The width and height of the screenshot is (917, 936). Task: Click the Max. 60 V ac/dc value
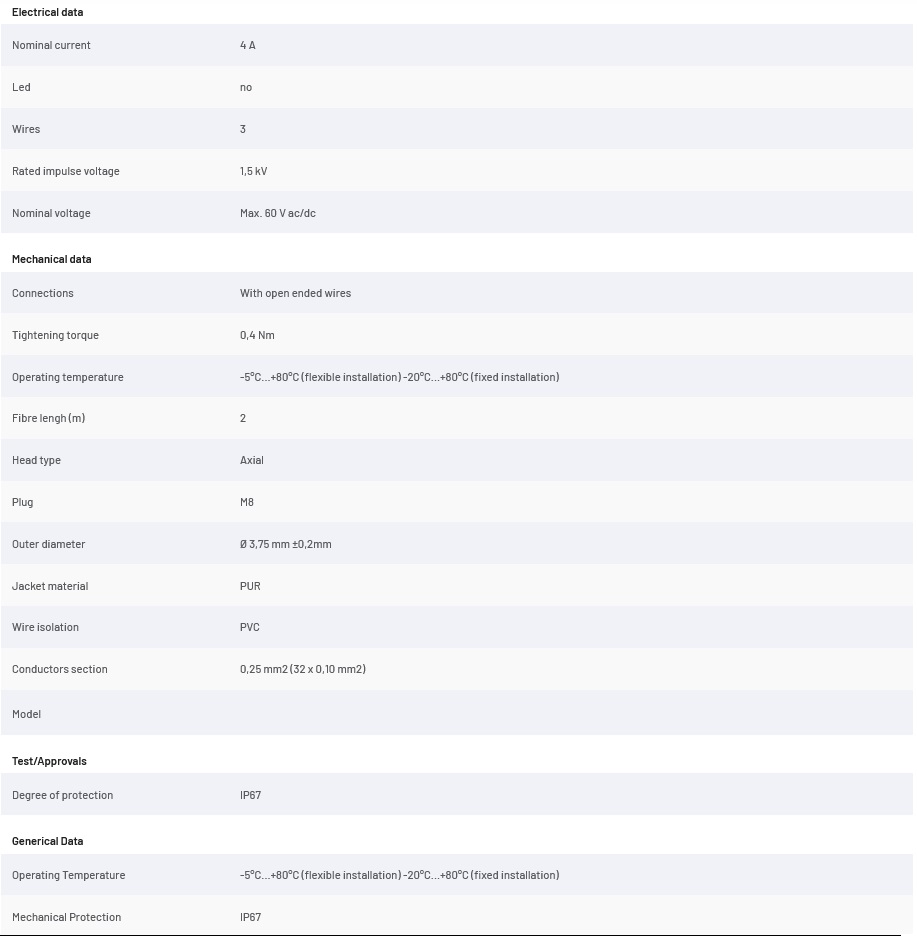[x=278, y=213]
